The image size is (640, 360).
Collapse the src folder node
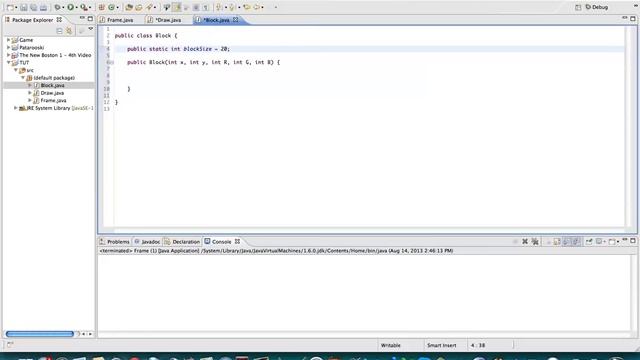[x=16, y=70]
